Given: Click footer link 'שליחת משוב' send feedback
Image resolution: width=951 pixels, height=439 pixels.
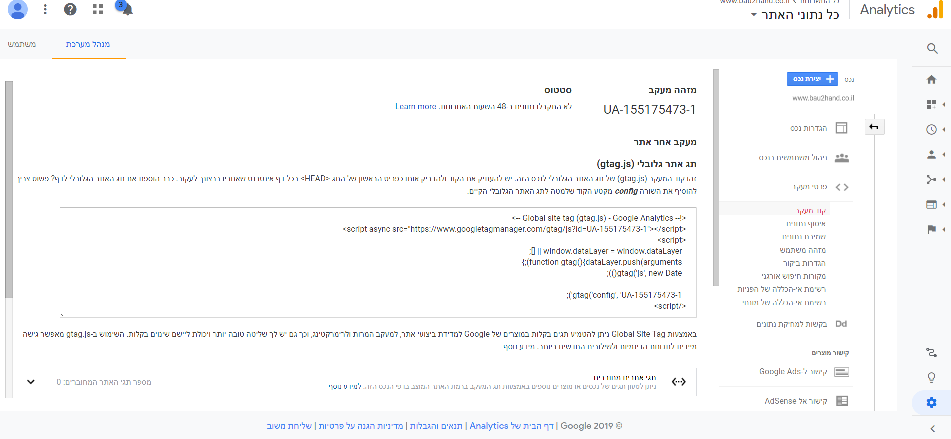Looking at the screenshot, I should (x=289, y=426).
